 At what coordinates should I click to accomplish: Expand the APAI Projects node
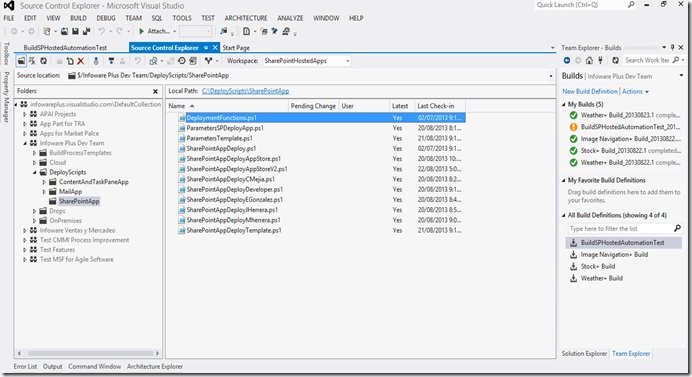[x=25, y=114]
